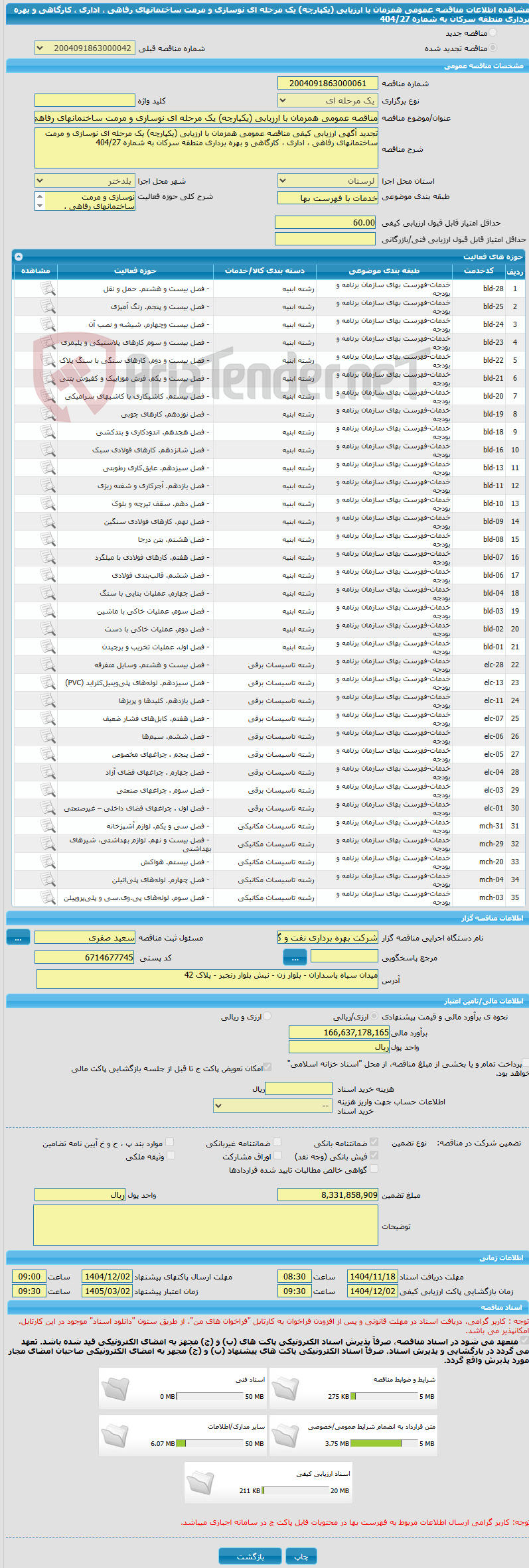Toggle امکان تعویض پاکت ج checkbox
The image size is (529, 1568).
267,1067
